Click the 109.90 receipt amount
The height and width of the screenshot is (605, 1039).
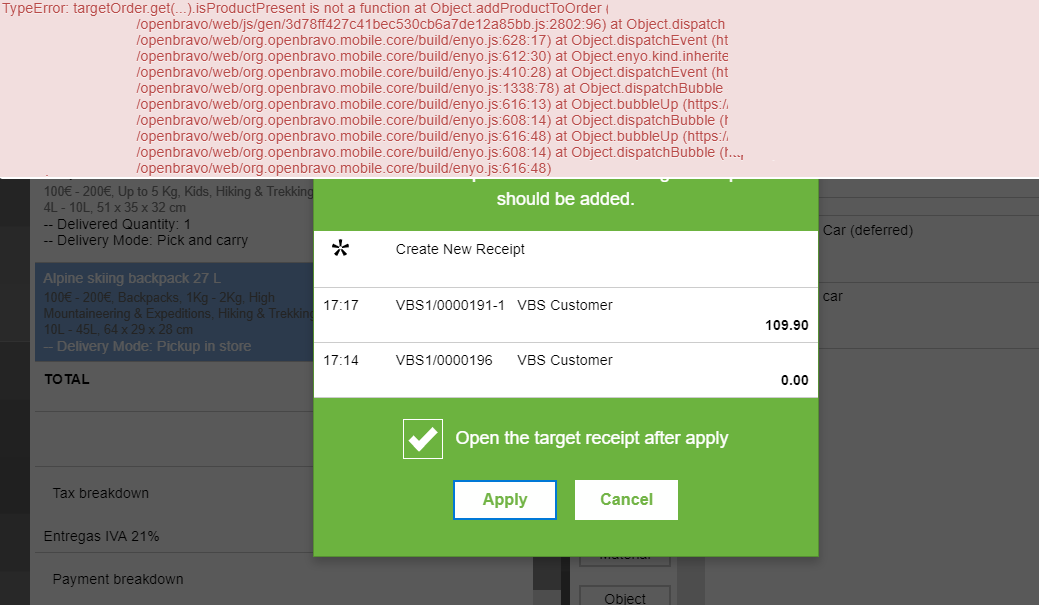tap(786, 325)
